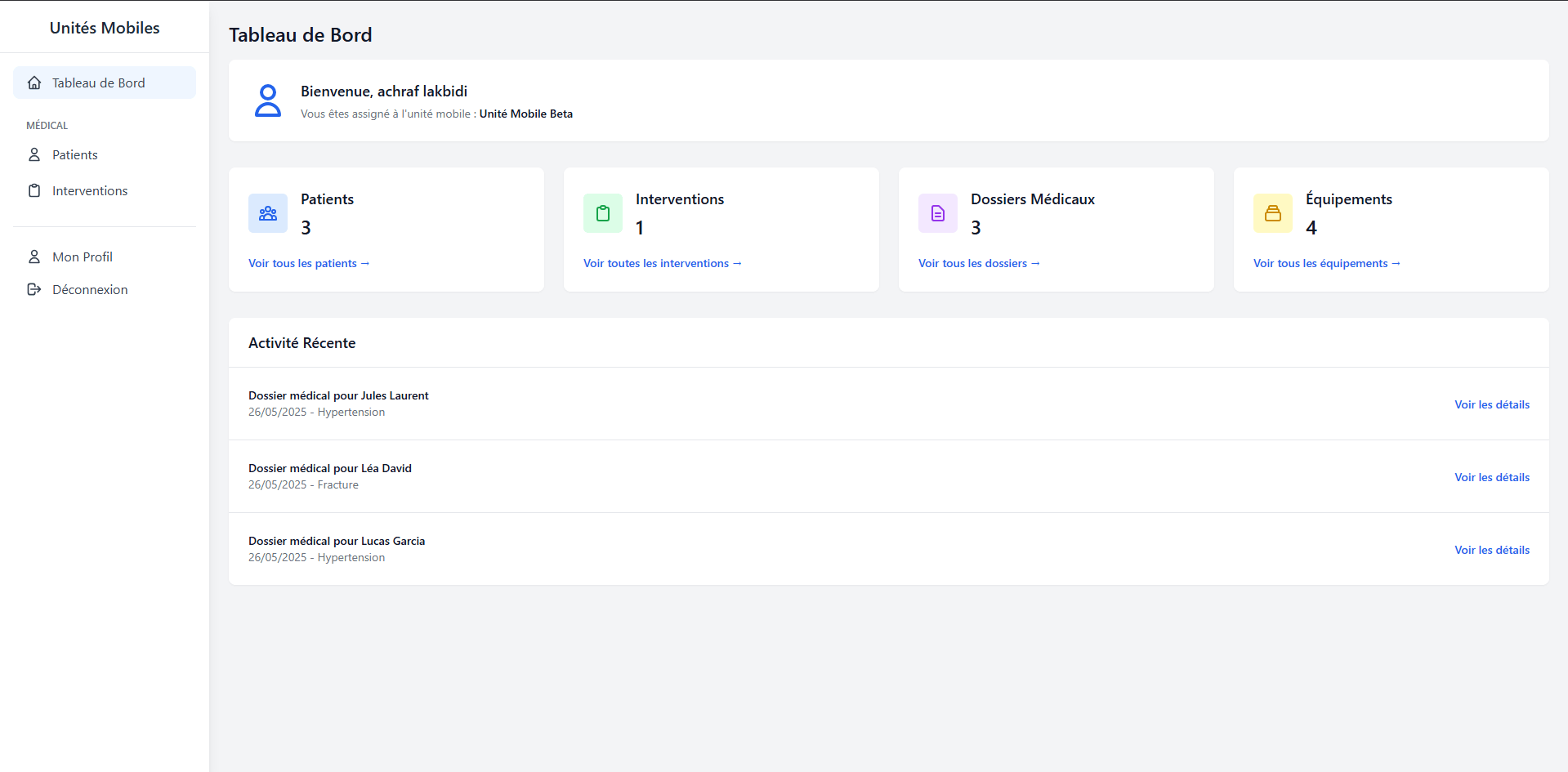This screenshot has height=772, width=1568.
Task: Click the person icon next to Patients
Action: tap(34, 154)
